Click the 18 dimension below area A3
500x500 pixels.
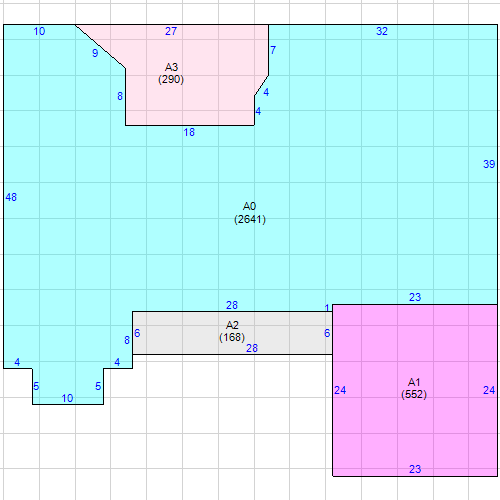pos(189,132)
